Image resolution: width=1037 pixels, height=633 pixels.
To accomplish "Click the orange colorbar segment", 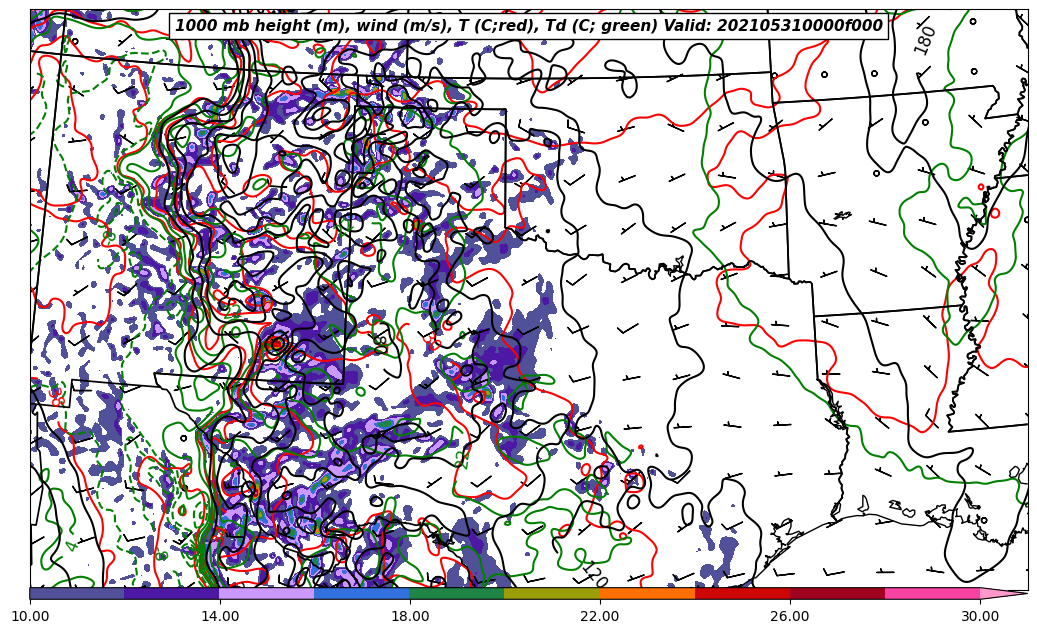I will [x=647, y=593].
